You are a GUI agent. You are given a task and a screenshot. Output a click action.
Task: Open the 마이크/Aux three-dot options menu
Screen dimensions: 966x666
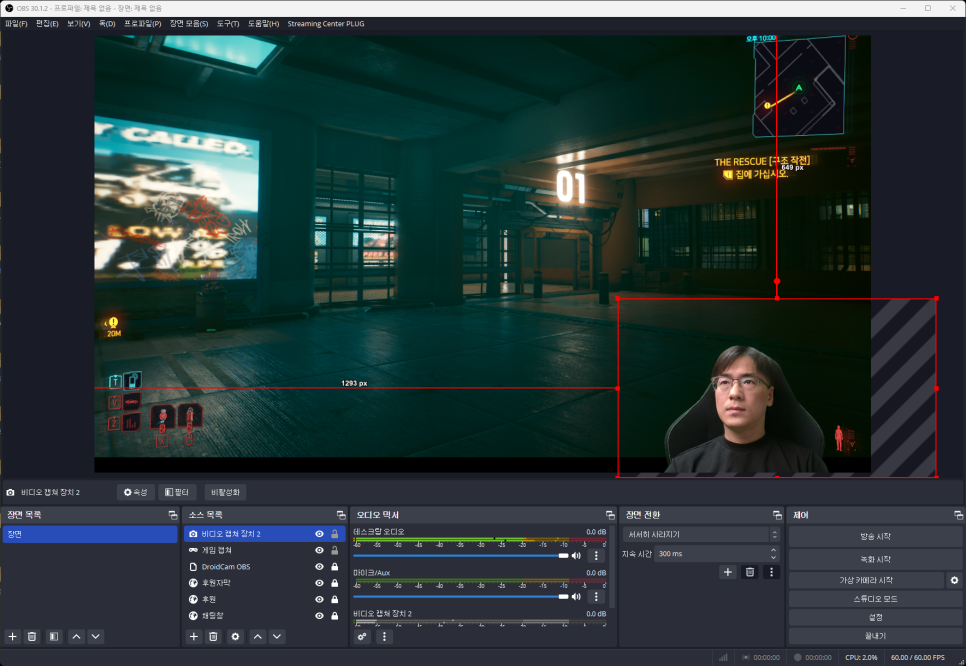click(596, 596)
